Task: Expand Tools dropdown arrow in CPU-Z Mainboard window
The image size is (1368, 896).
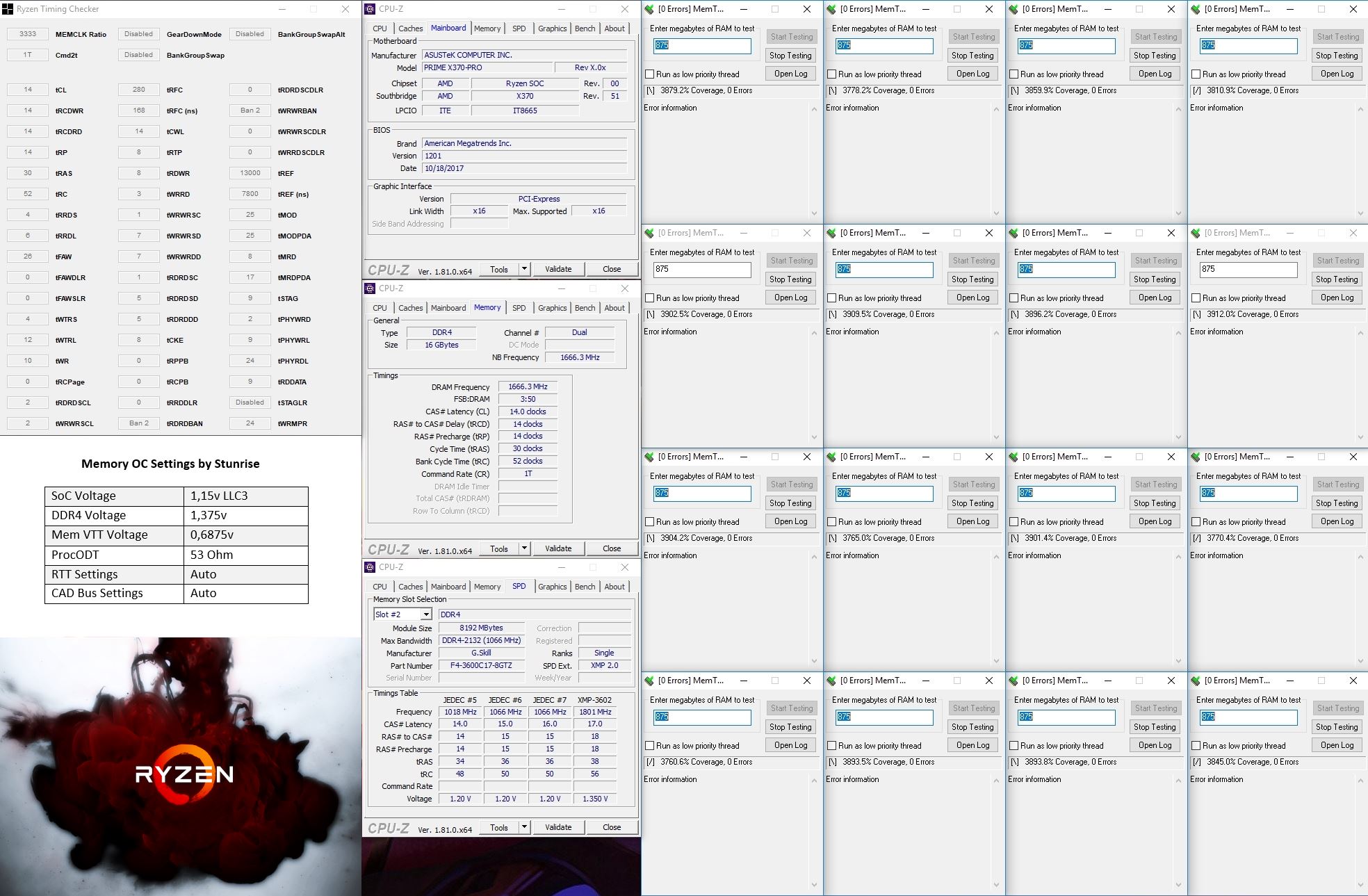Action: (524, 269)
